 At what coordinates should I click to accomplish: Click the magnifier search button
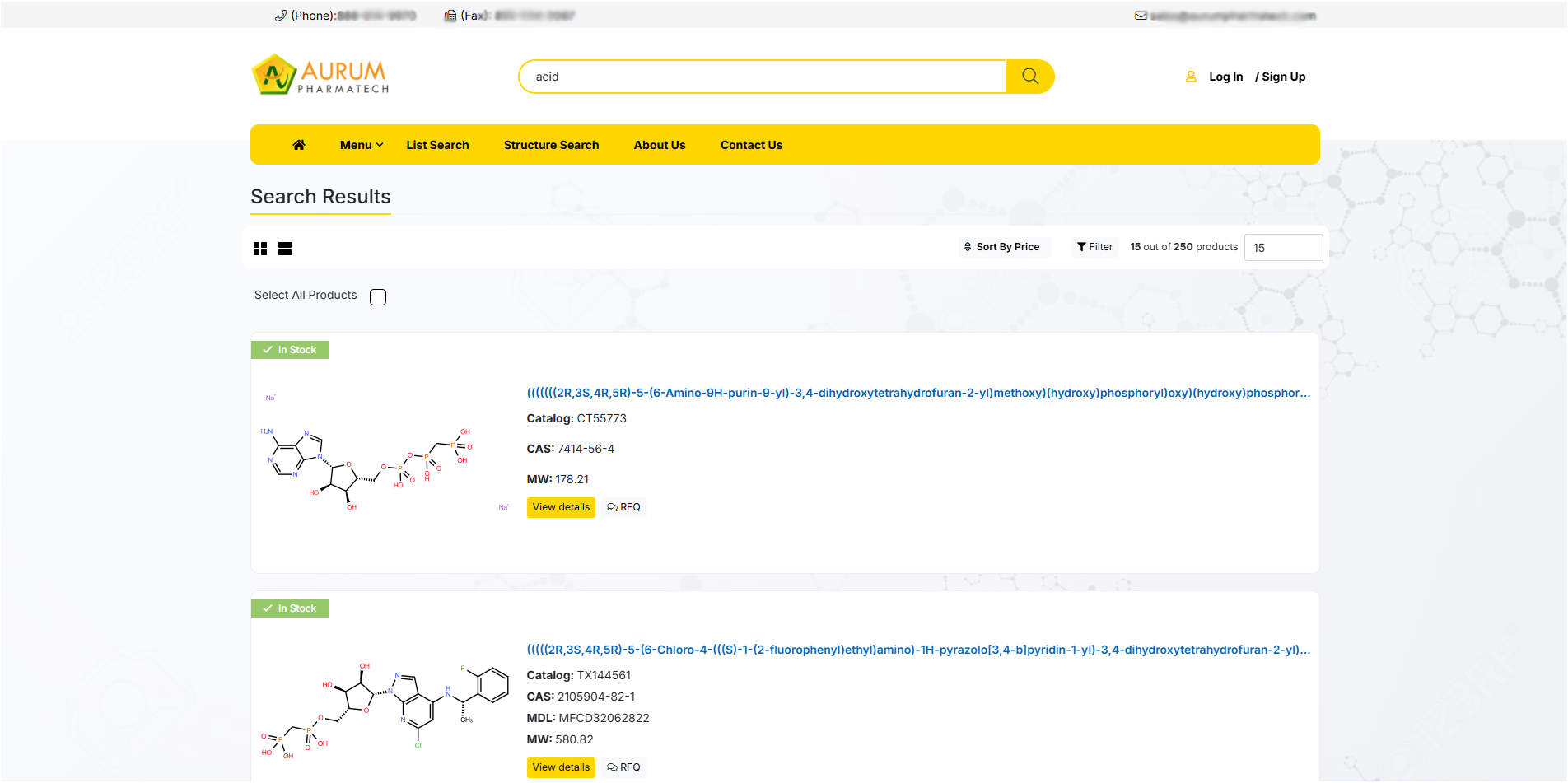[1029, 77]
